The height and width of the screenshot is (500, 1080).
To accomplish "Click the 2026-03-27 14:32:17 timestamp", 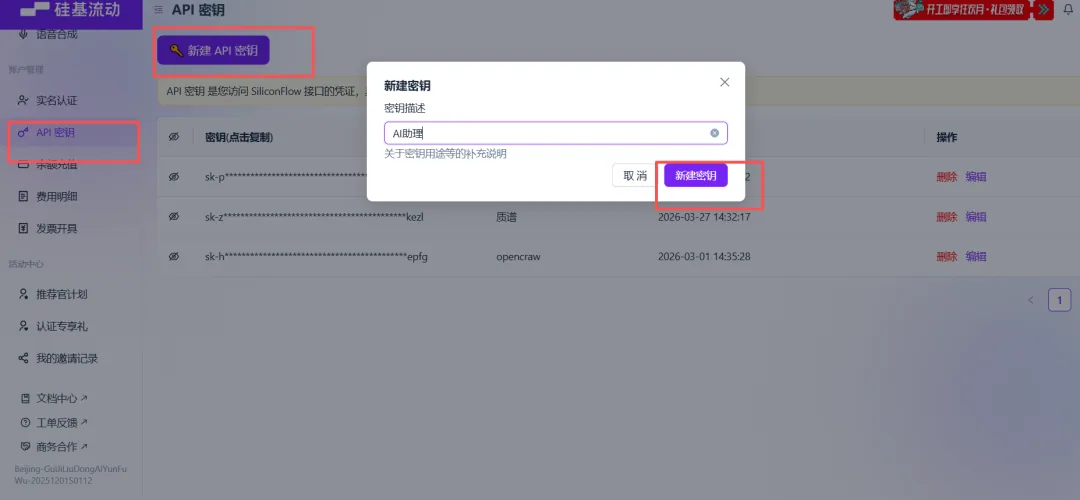I will click(704, 217).
